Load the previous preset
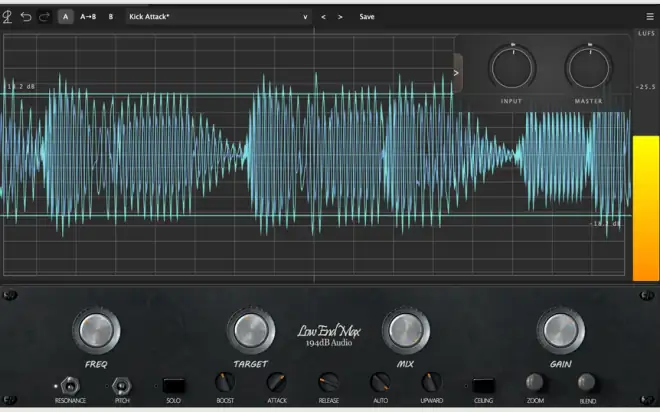The width and height of the screenshot is (660, 412). click(x=323, y=17)
